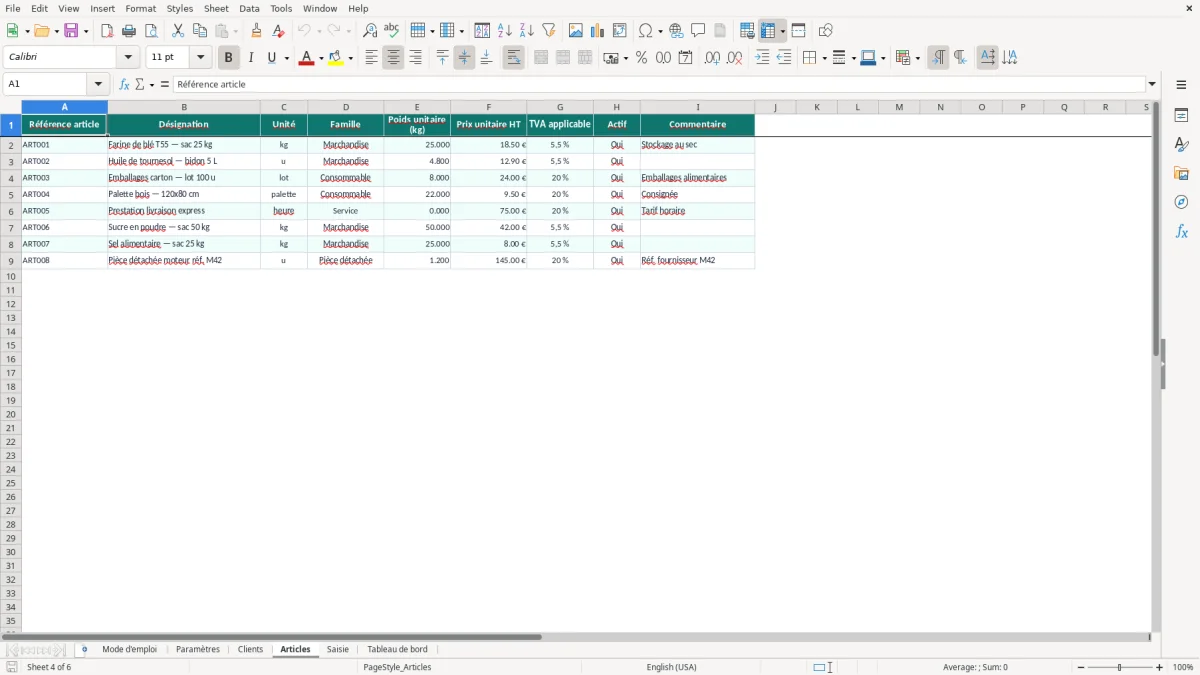Insert a special character (Omega)
This screenshot has width=1200, height=675.
pos(646,31)
